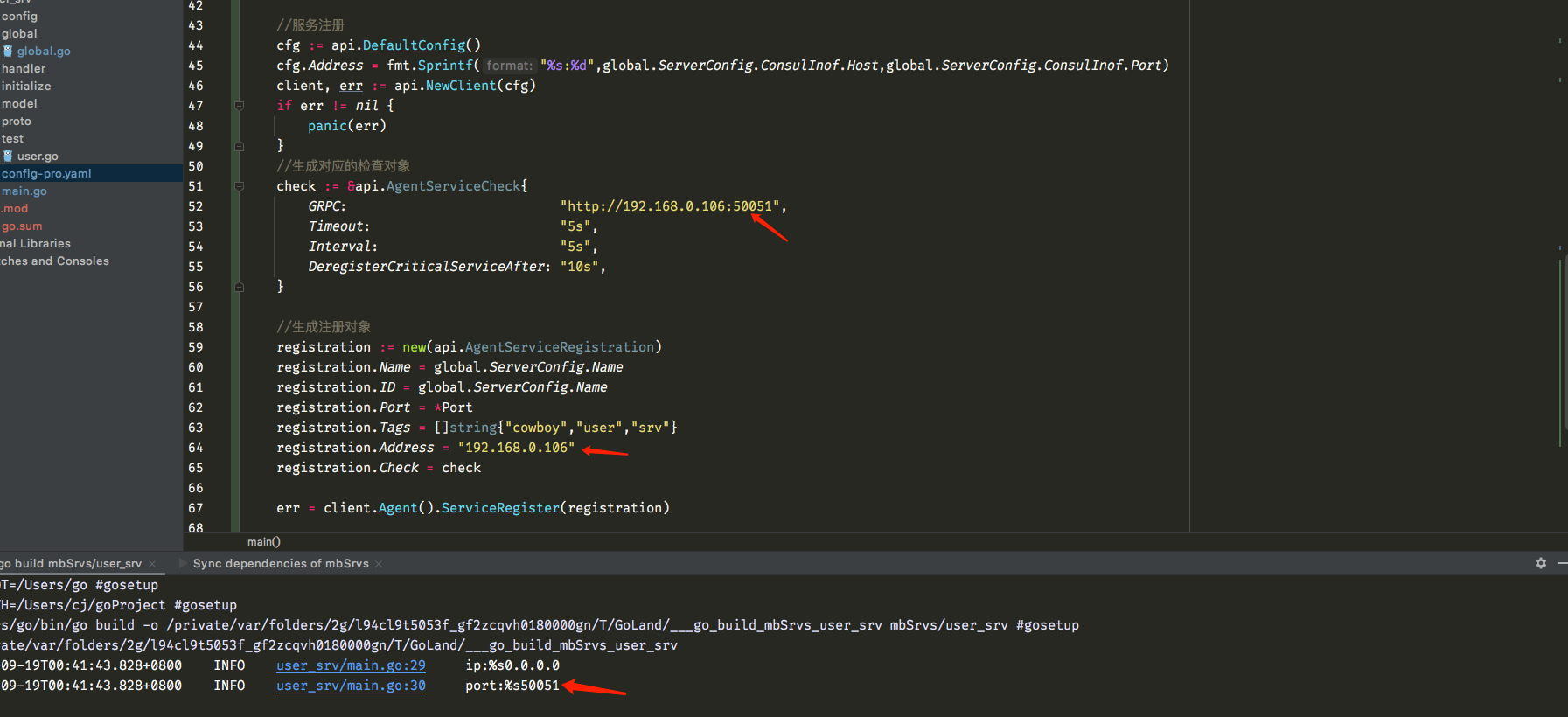Select the initialize folder
The height and width of the screenshot is (717, 1568).
[26, 86]
